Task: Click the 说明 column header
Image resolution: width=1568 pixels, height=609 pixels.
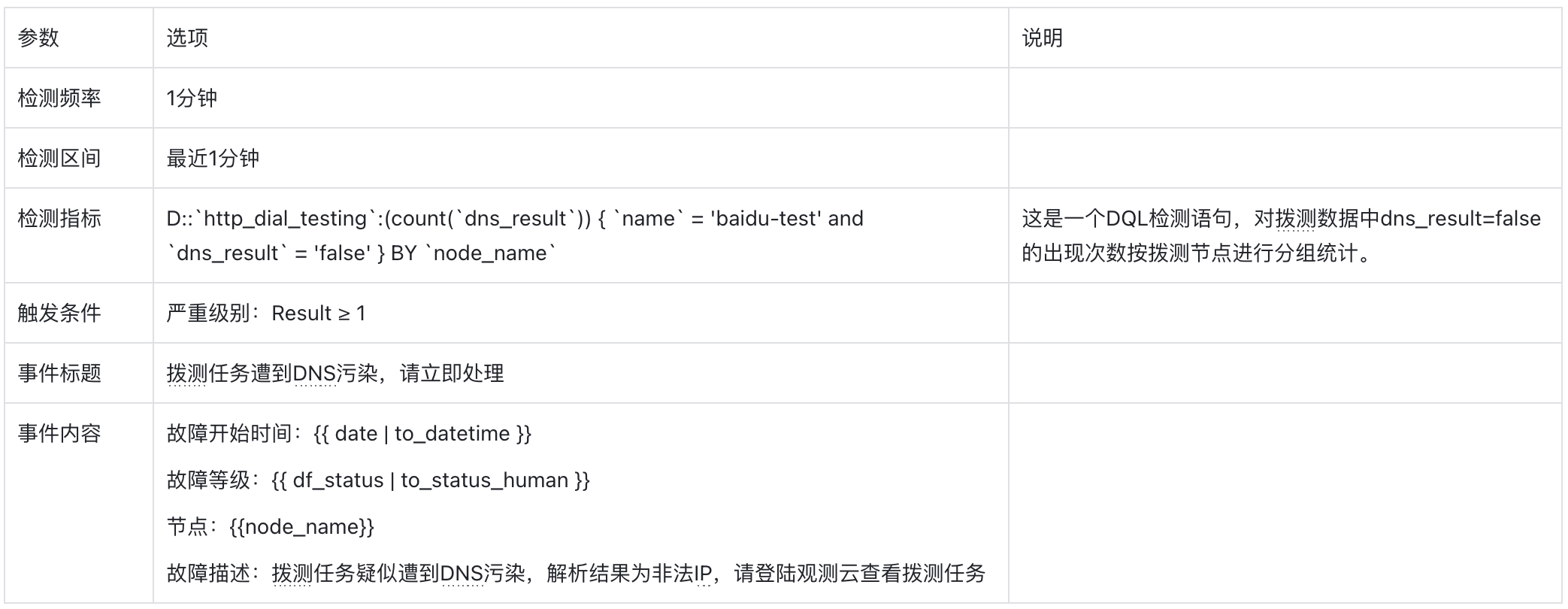Action: [1043, 38]
